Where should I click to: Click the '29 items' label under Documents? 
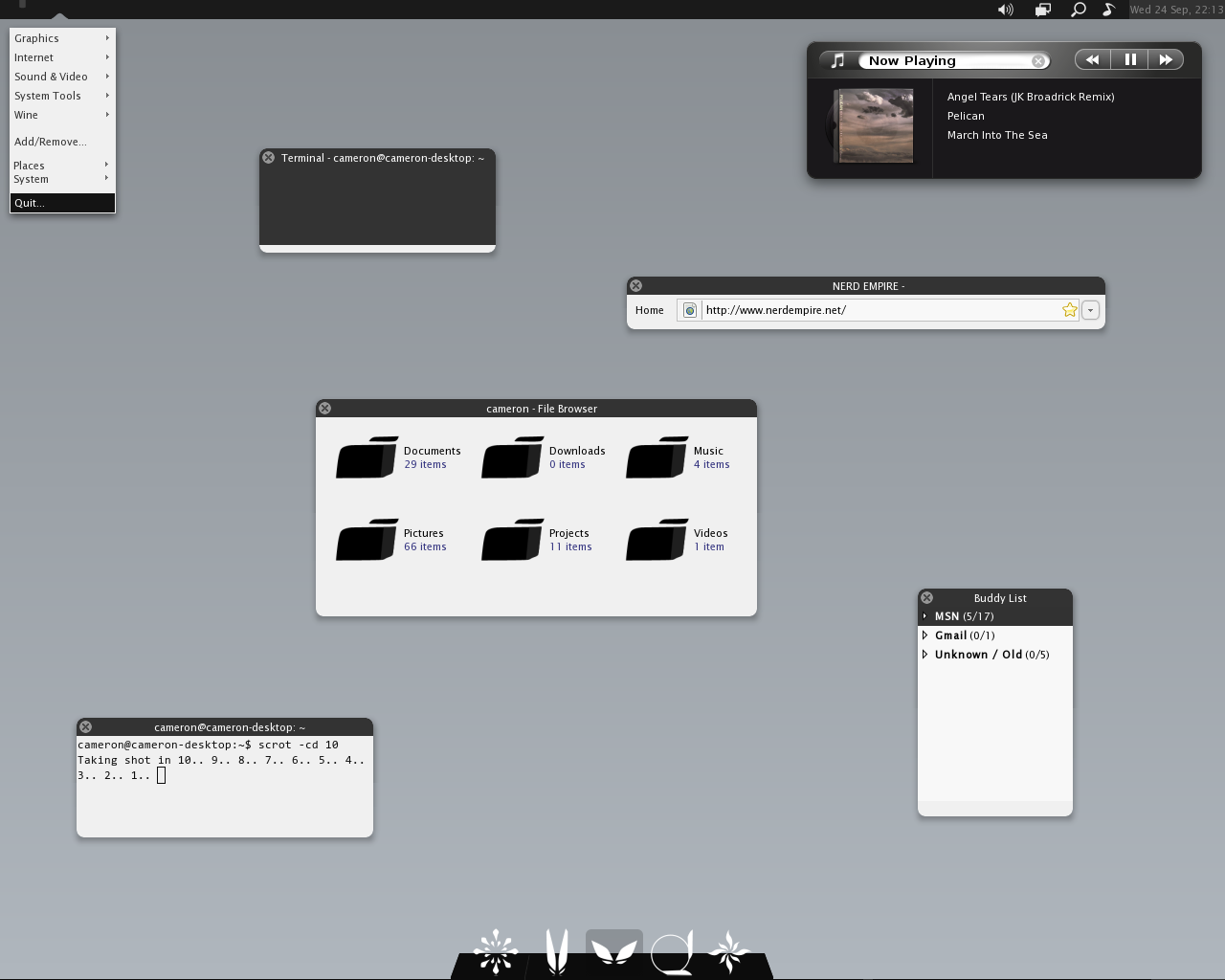[x=425, y=464]
